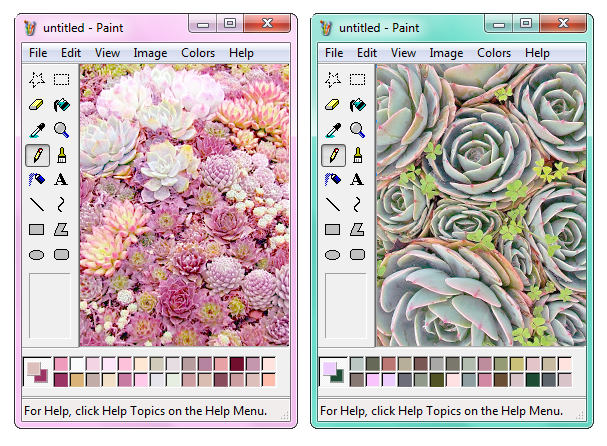
Task: Open Help menu in teal Paint window
Action: pyautogui.click(x=537, y=53)
